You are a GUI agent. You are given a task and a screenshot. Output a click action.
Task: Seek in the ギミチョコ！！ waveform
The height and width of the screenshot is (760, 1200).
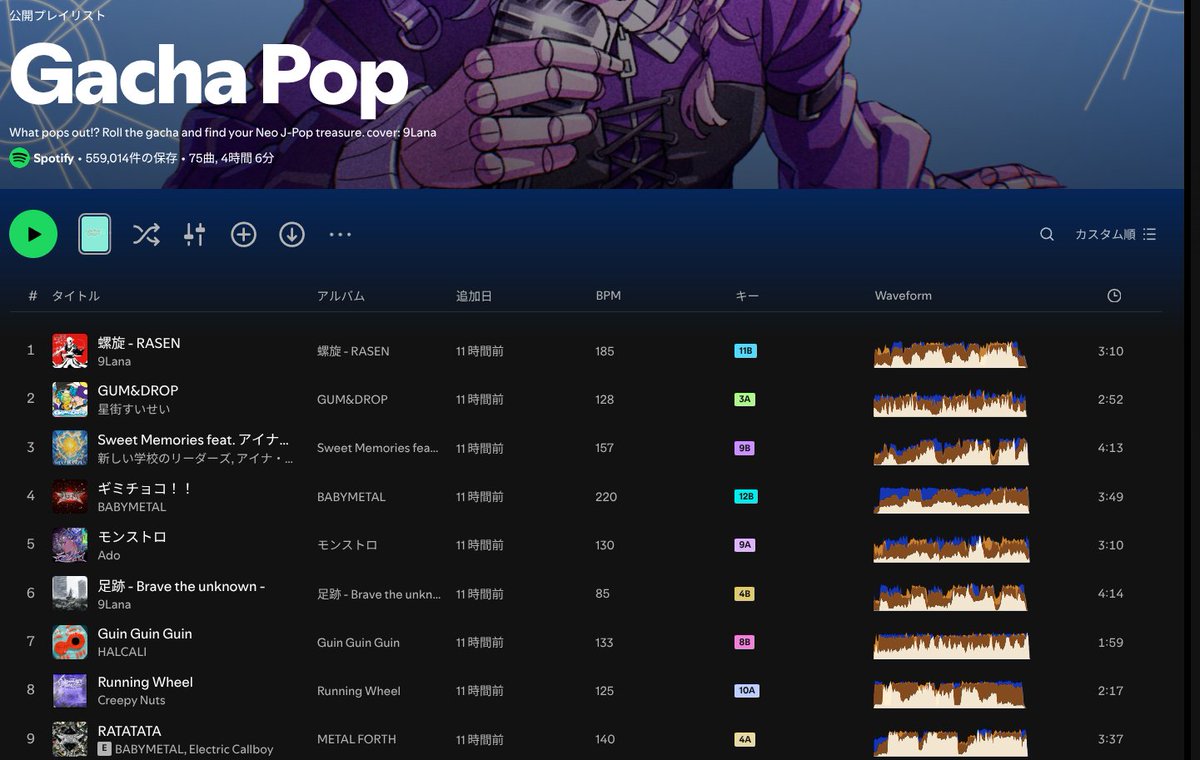(x=951, y=499)
